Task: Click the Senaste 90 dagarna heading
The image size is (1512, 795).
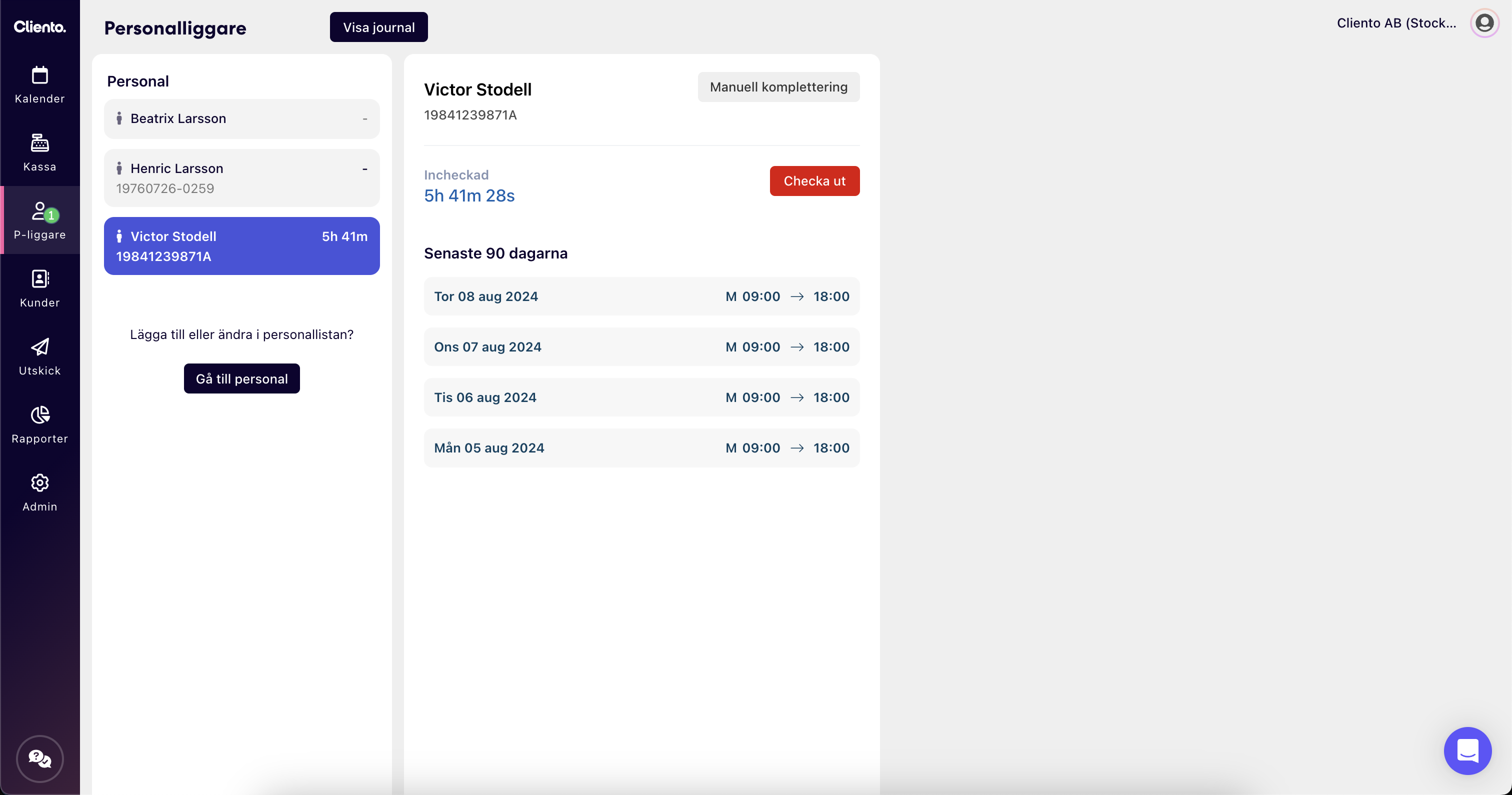Action: [496, 253]
